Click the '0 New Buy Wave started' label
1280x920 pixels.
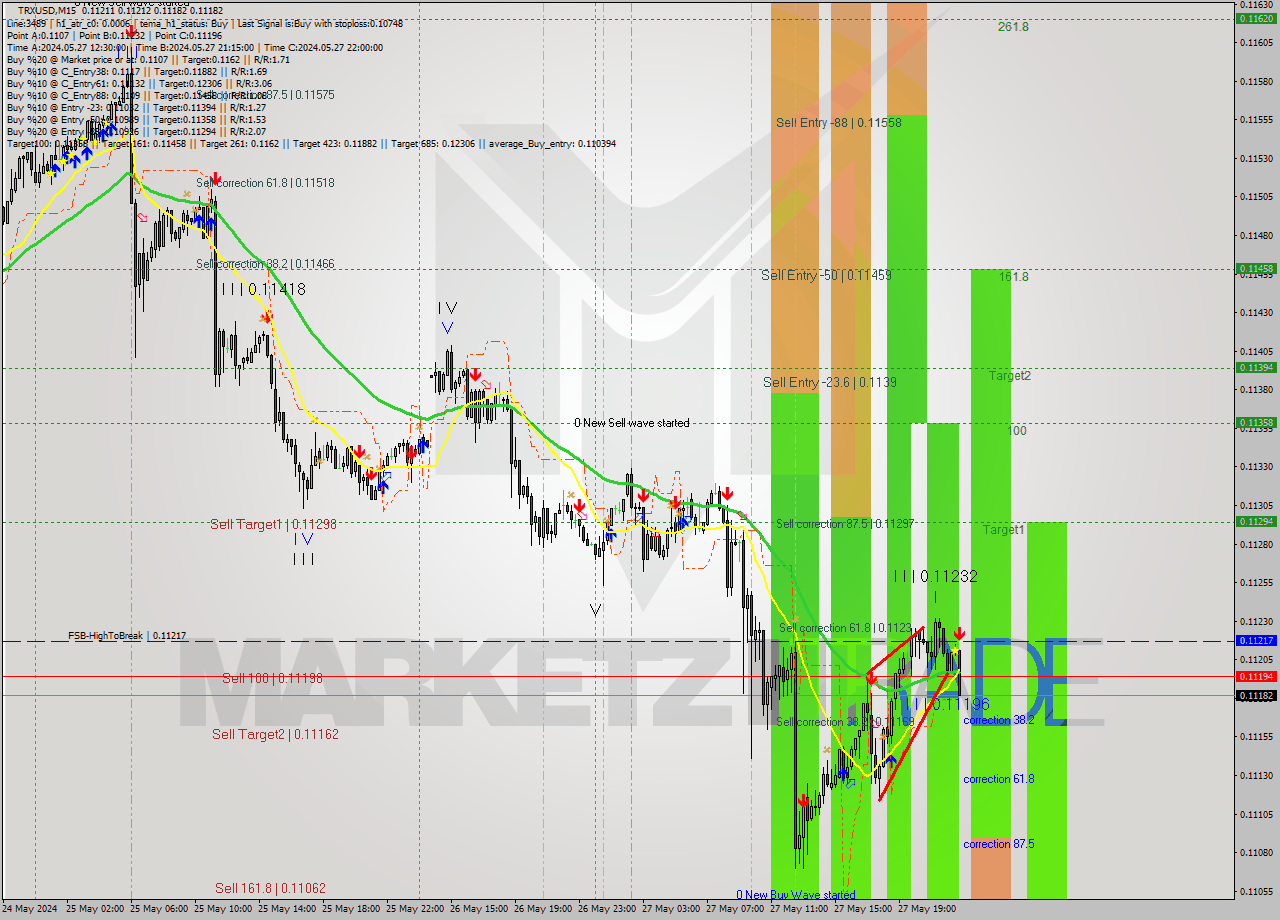click(x=796, y=895)
